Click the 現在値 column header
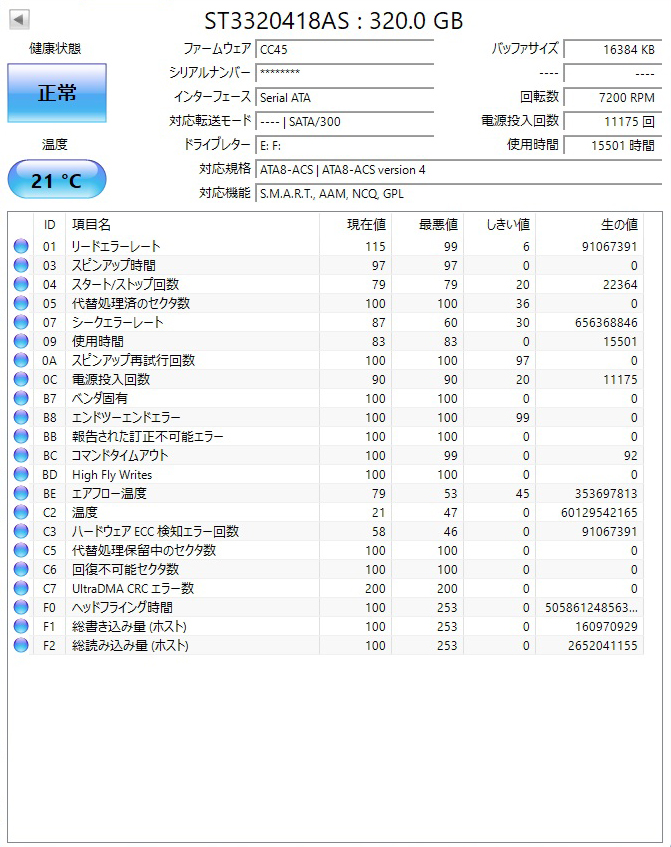671x847 pixels. click(366, 225)
